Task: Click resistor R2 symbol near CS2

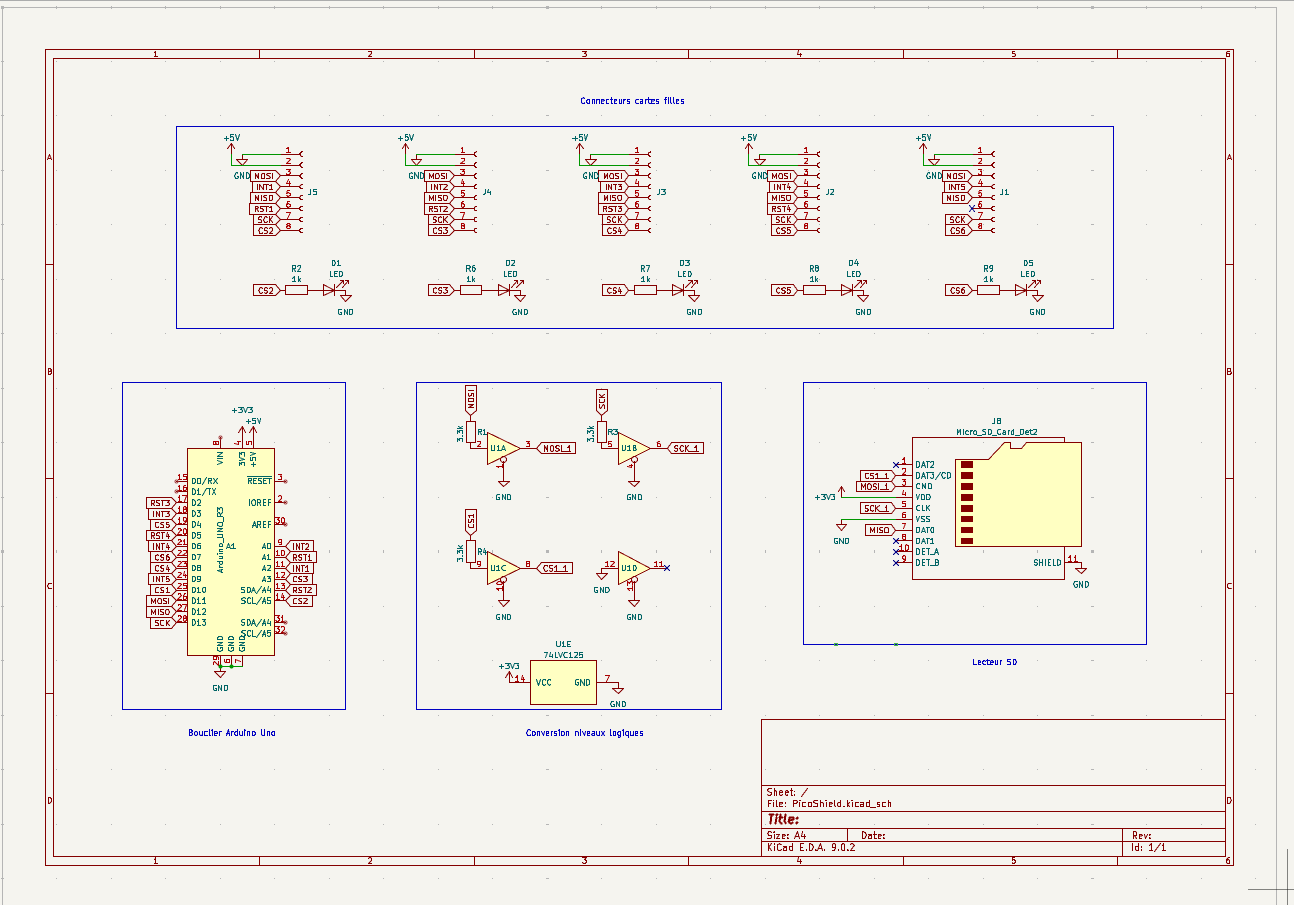Action: tap(296, 290)
